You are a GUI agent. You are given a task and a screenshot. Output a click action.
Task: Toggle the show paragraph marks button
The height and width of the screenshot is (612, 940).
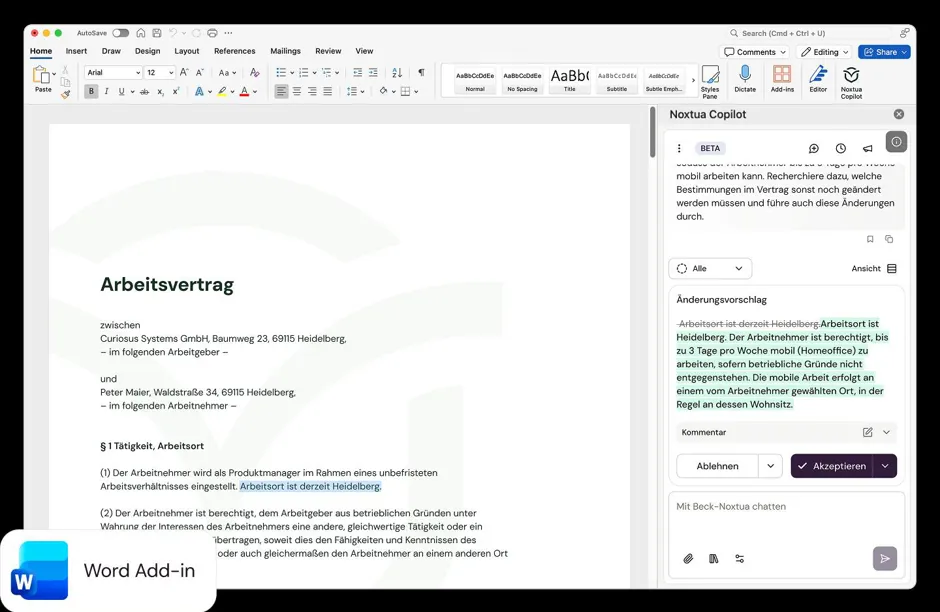click(421, 73)
